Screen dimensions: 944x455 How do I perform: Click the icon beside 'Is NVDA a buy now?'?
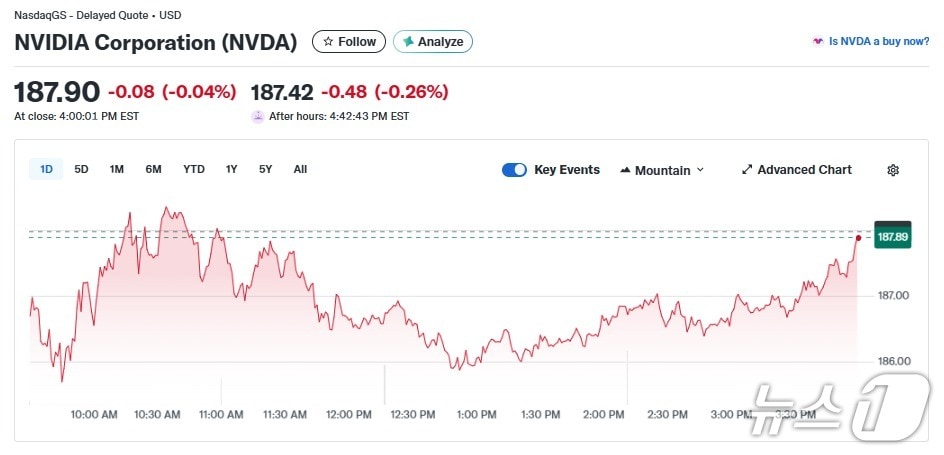[x=819, y=42]
